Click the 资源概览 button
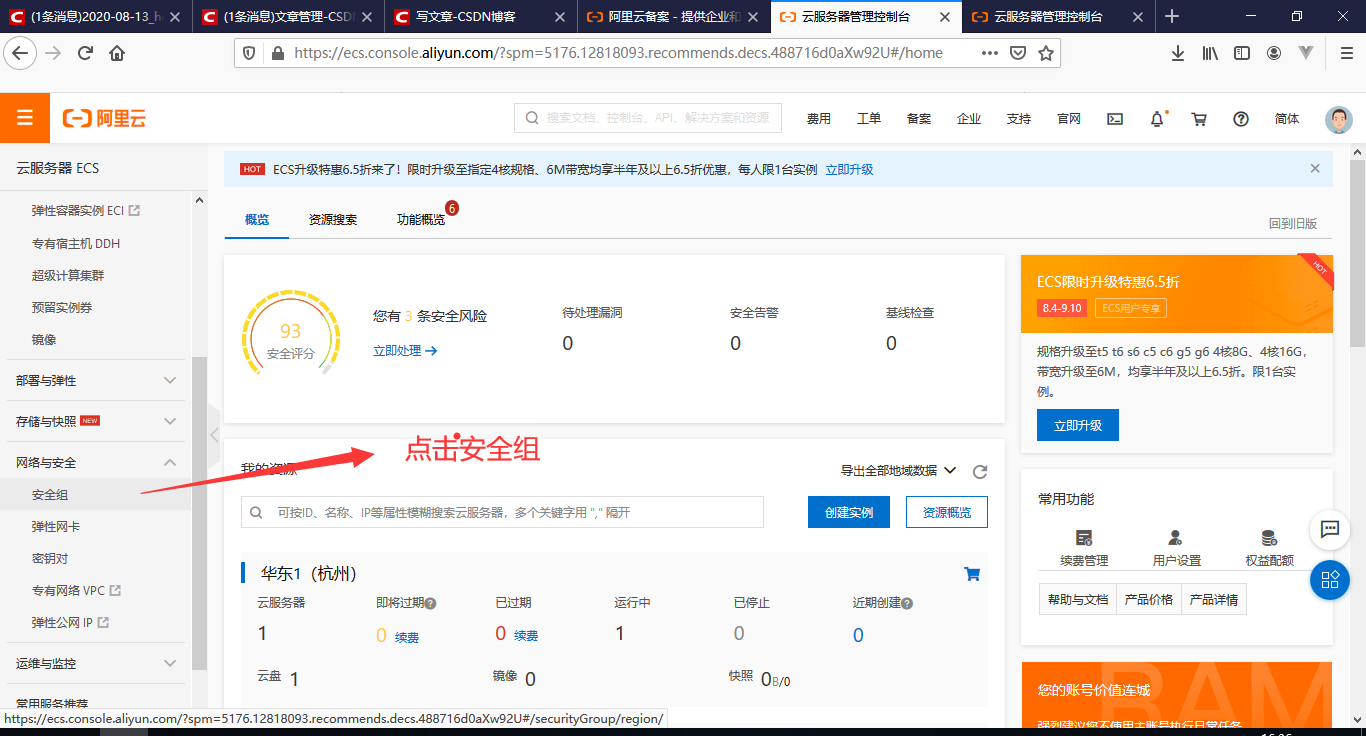 click(947, 512)
